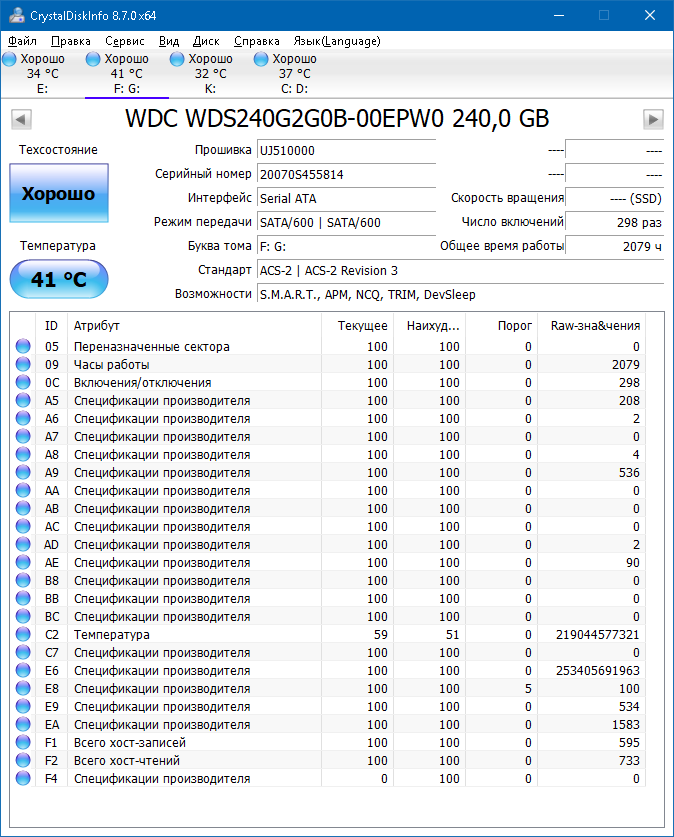This screenshot has height=837, width=674.
Task: Switch to the F: G: disk tab
Action: coord(126,74)
